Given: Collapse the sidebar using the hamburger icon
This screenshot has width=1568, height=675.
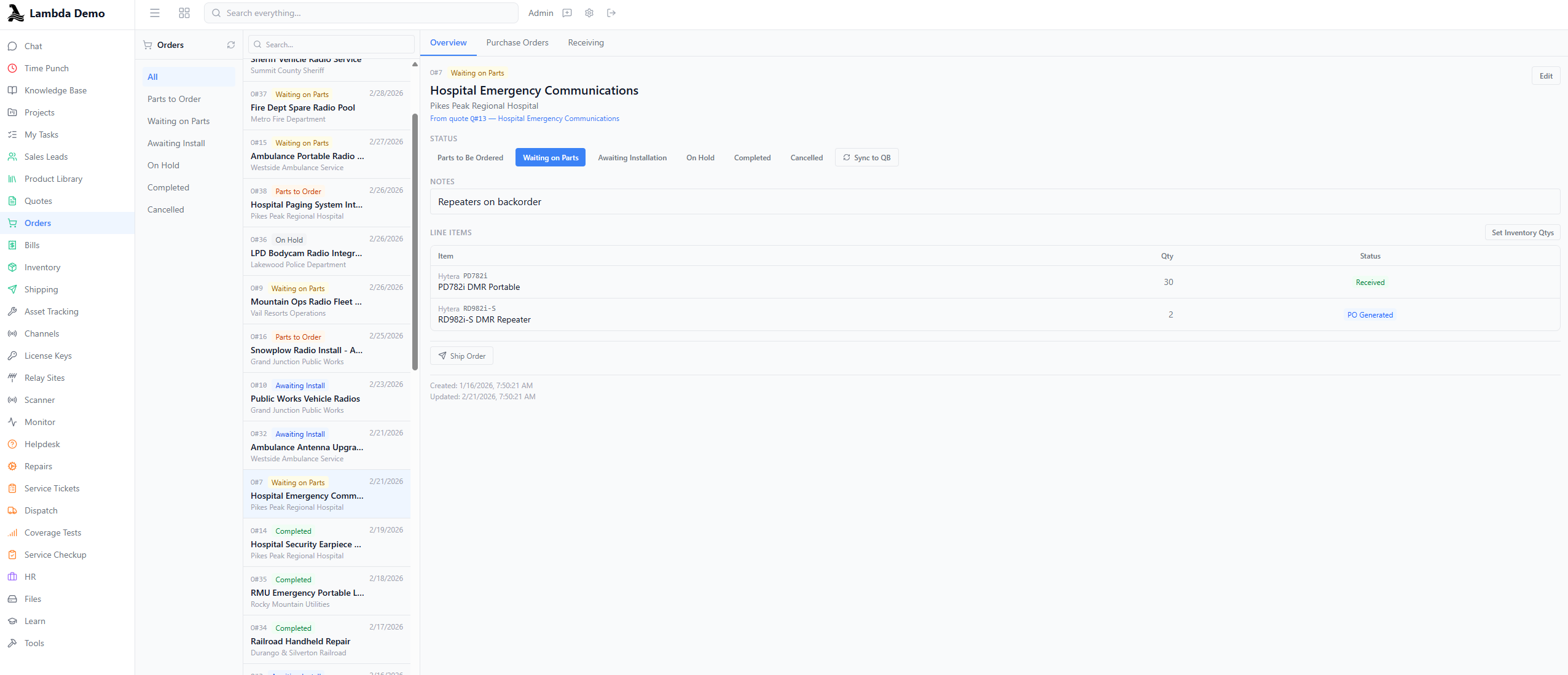Looking at the screenshot, I should pyautogui.click(x=154, y=12).
